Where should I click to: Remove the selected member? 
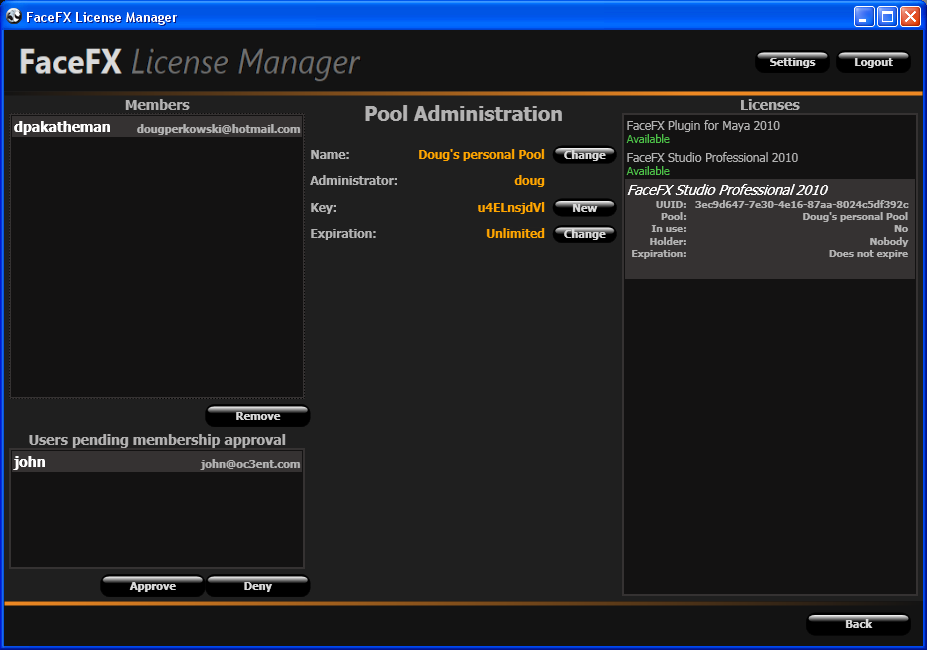[258, 416]
